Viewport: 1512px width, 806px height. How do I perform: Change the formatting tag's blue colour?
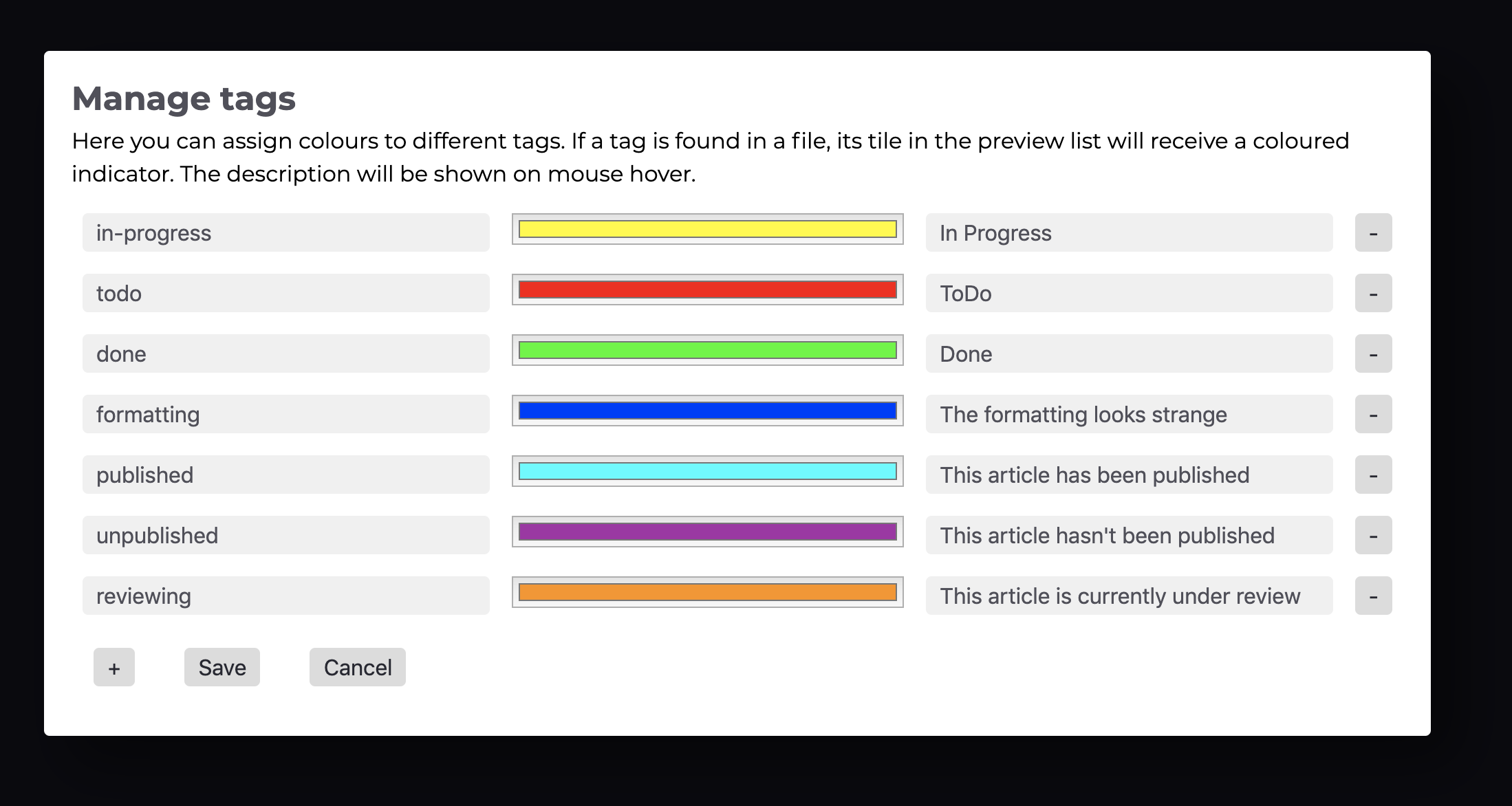click(x=707, y=413)
